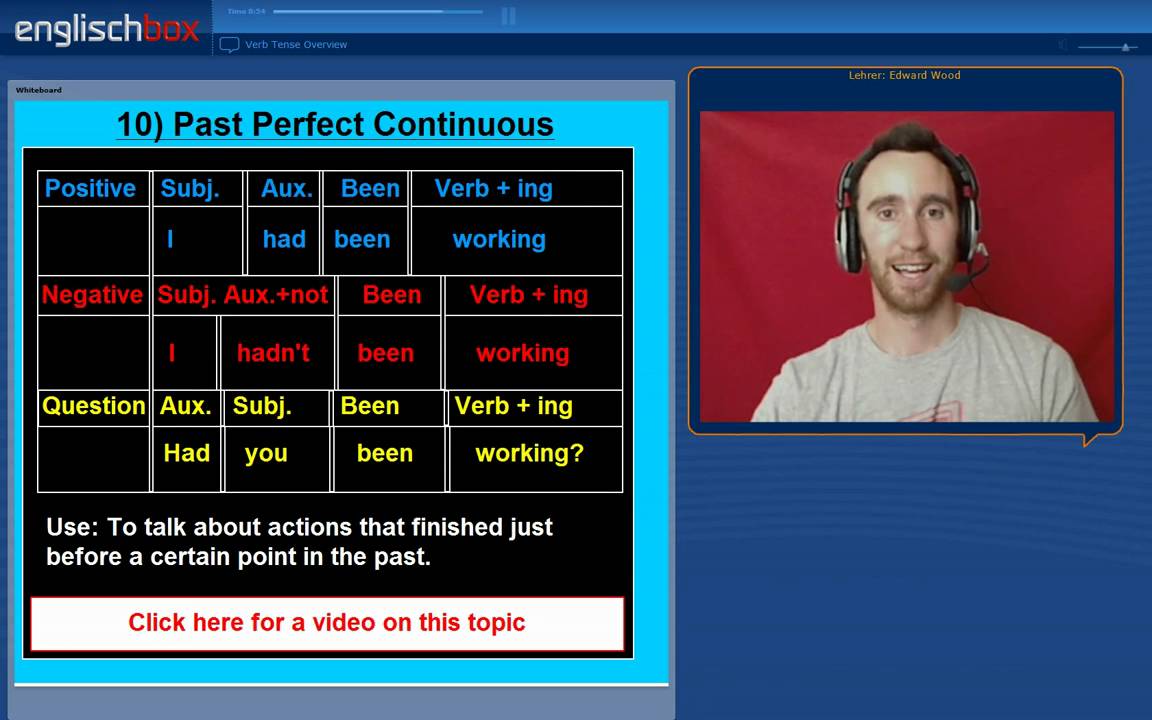The height and width of the screenshot is (720, 1152).
Task: Click the speech bubble lesson icon
Action: tap(229, 45)
